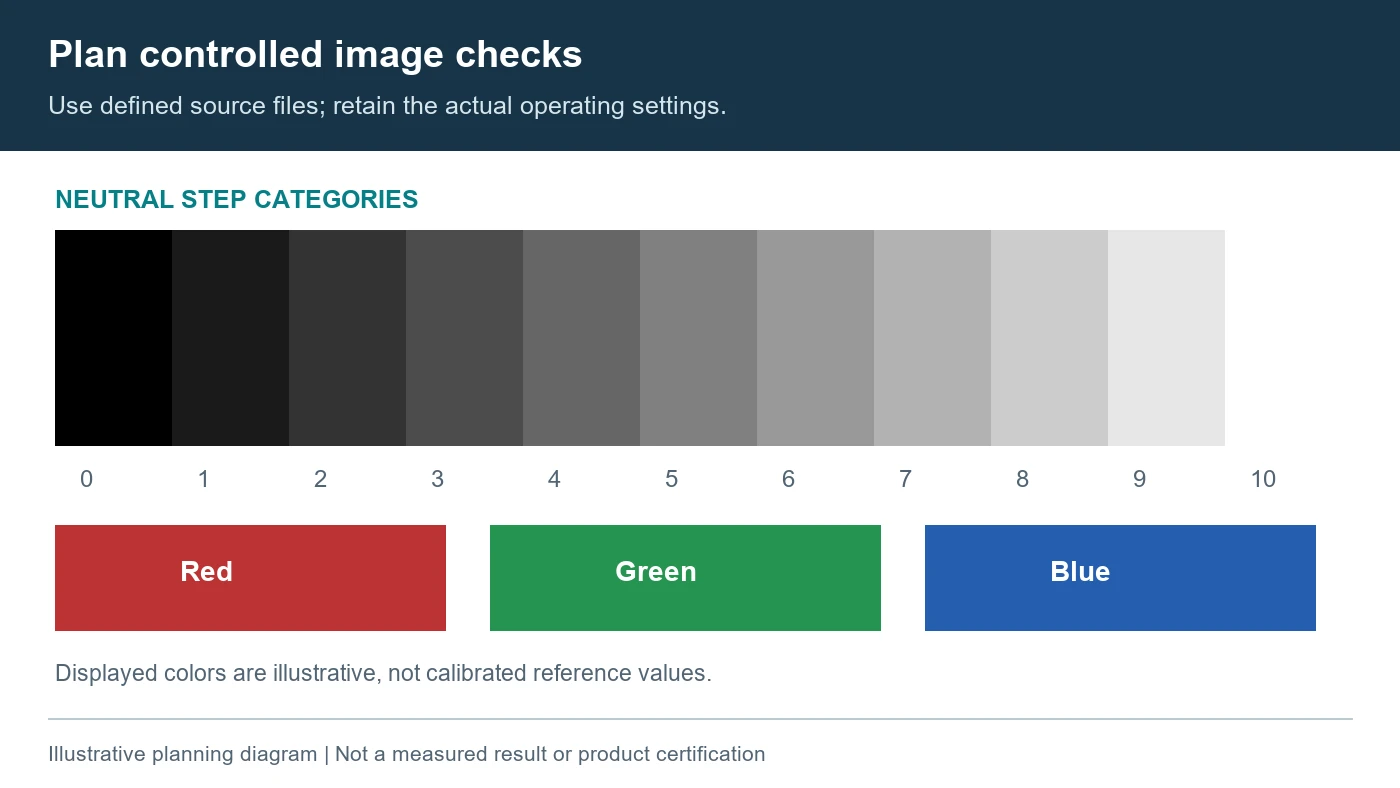Screen dimensions: 1400x788
Task: Click the scale label 3
Action: [x=437, y=479]
